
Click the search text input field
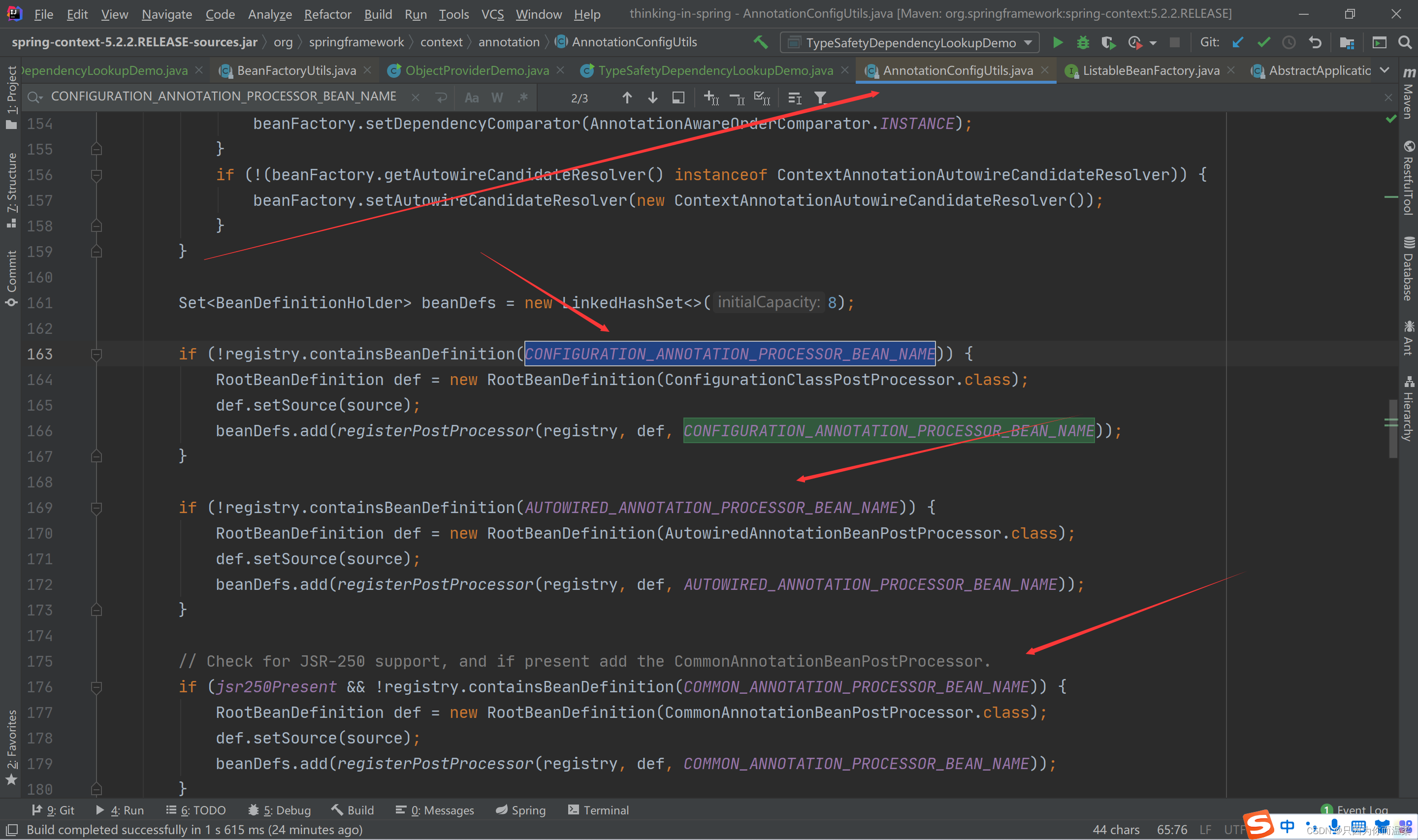click(x=224, y=97)
